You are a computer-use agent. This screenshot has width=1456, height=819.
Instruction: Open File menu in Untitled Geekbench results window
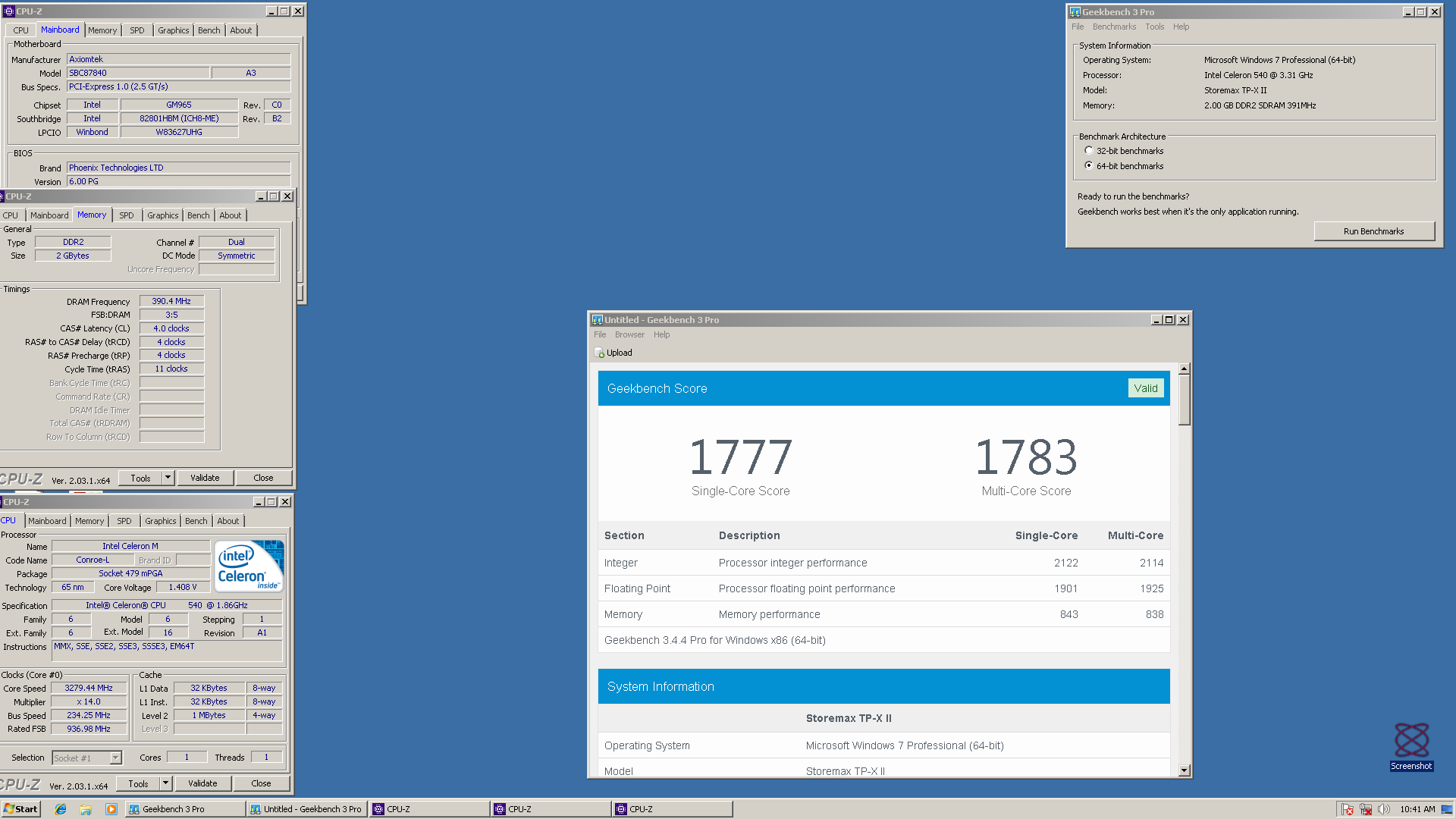click(x=600, y=334)
